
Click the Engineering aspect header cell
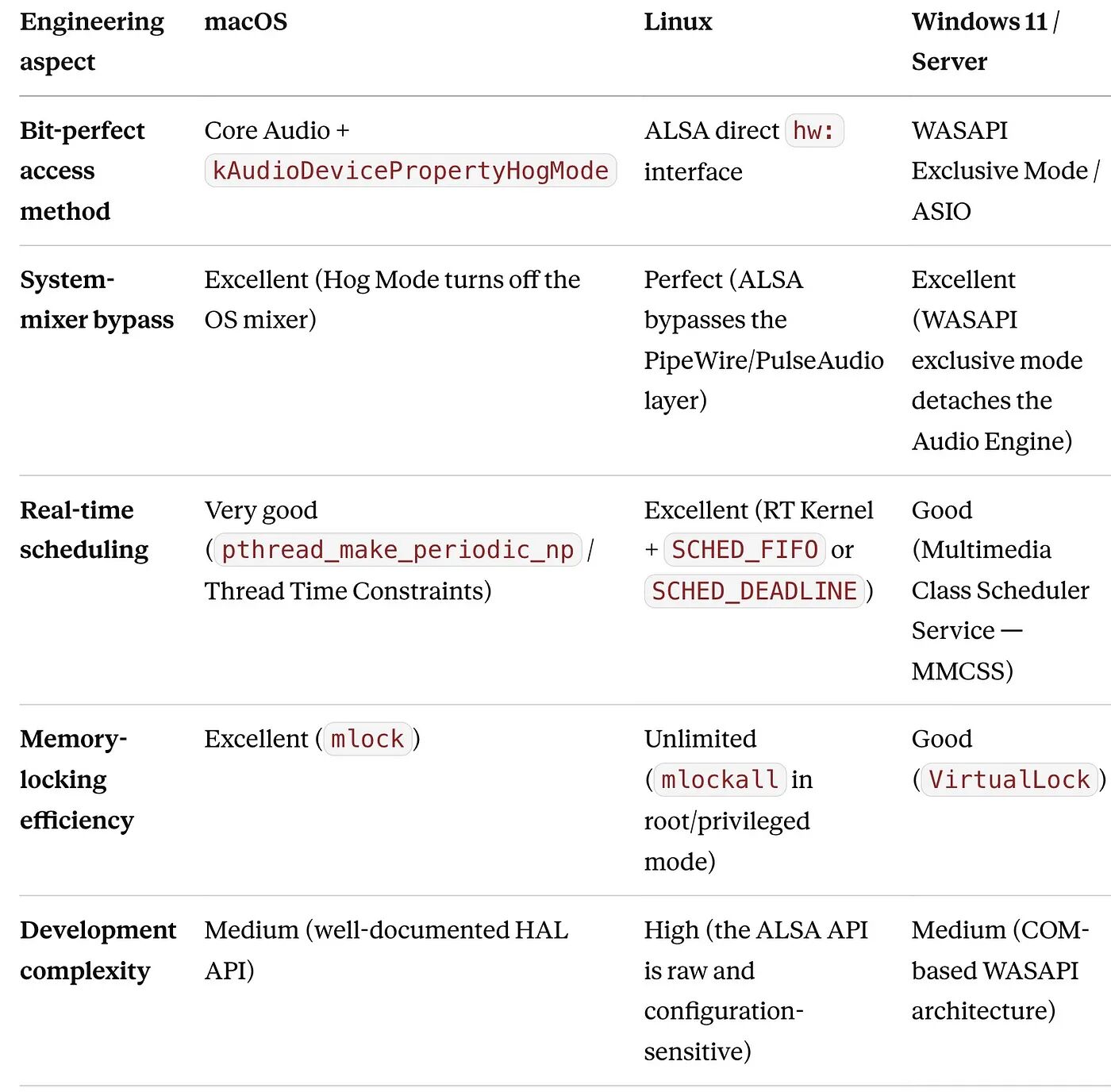(x=92, y=41)
